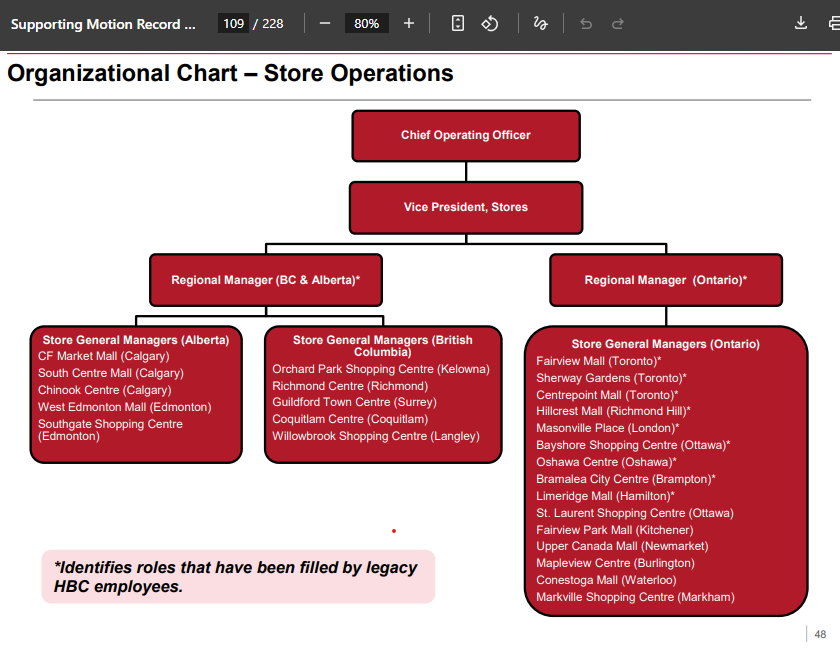Image resolution: width=840 pixels, height=654 pixels.
Task: Click Limeridge Mall (Hamilton) entry
Action: pyautogui.click(x=605, y=497)
